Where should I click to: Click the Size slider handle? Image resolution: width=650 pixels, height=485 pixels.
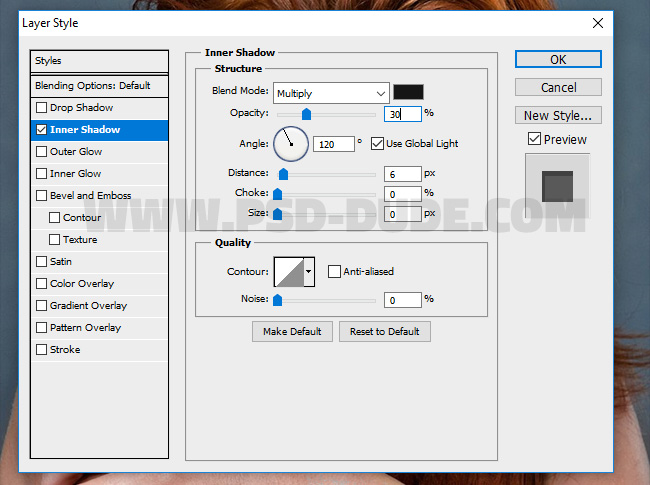(278, 213)
